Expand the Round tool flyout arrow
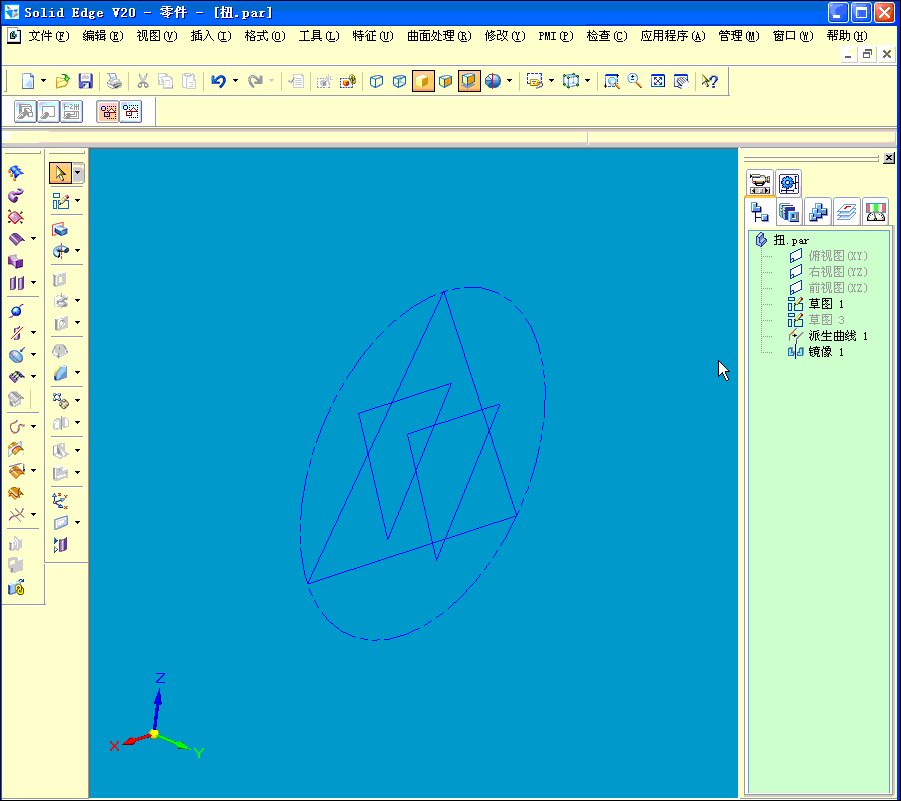Viewport: 901px width, 801px height. (78, 373)
